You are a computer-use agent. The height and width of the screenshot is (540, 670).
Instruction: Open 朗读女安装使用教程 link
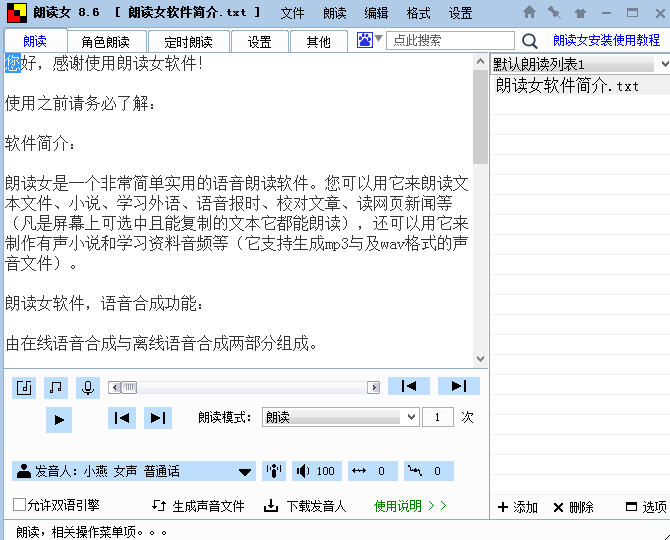point(606,41)
